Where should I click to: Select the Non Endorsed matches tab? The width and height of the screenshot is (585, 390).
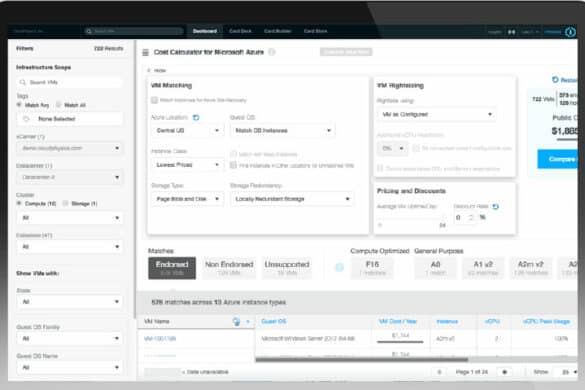(x=229, y=268)
